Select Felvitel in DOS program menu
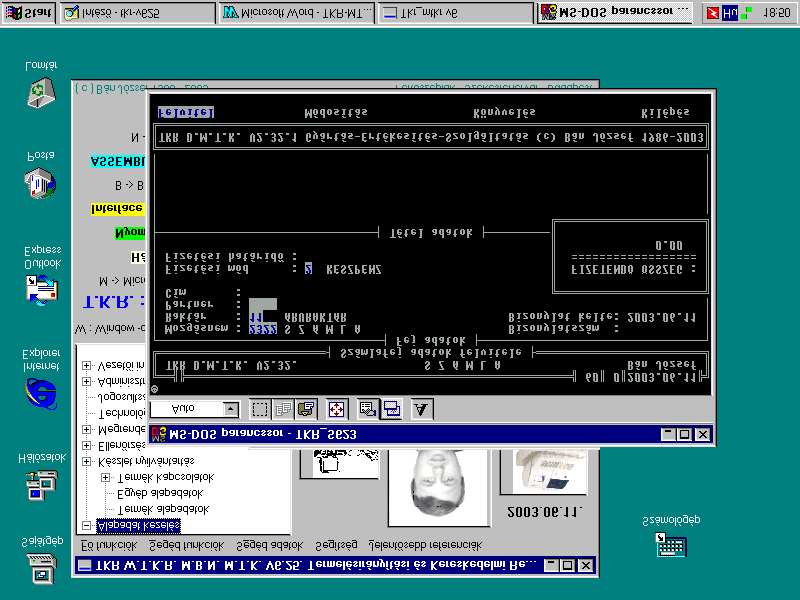The image size is (800, 600). pos(186,112)
